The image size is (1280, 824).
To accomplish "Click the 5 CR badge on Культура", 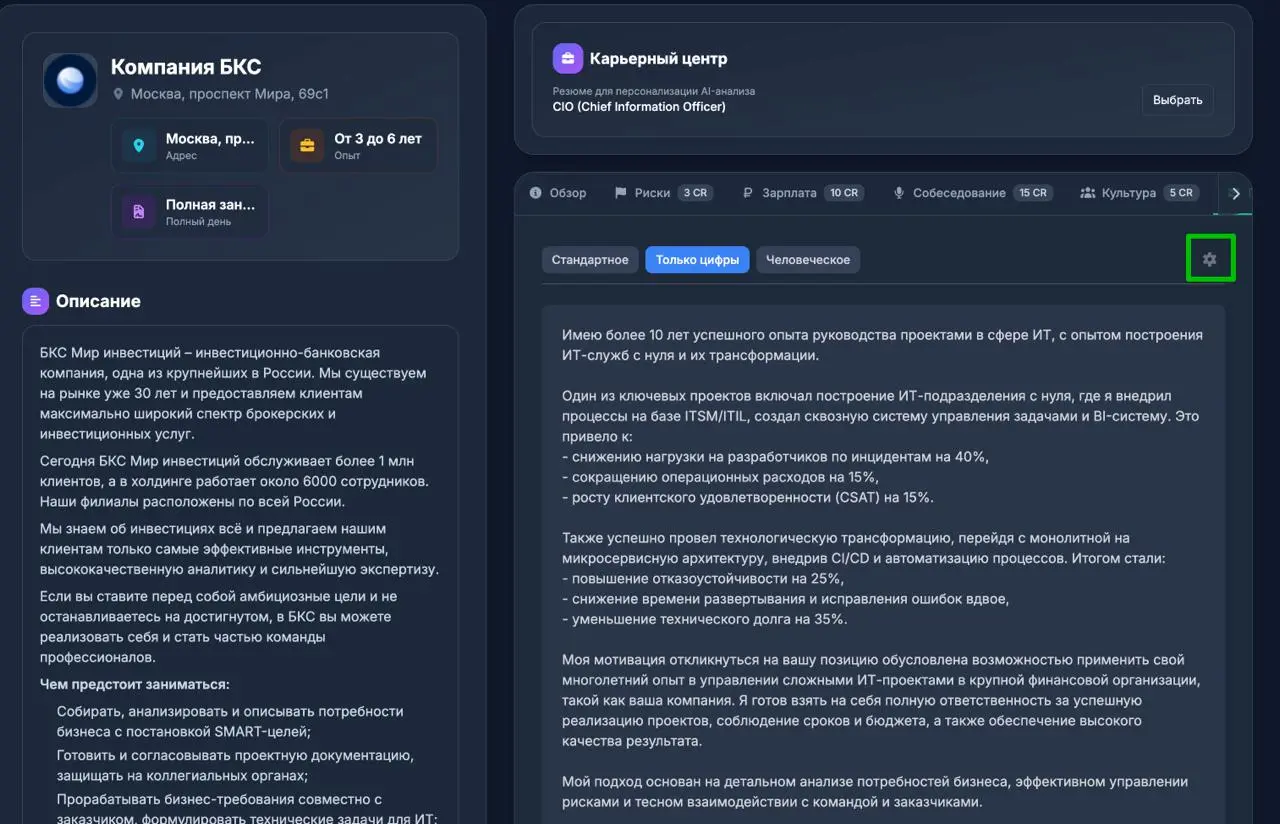I will tap(1181, 193).
